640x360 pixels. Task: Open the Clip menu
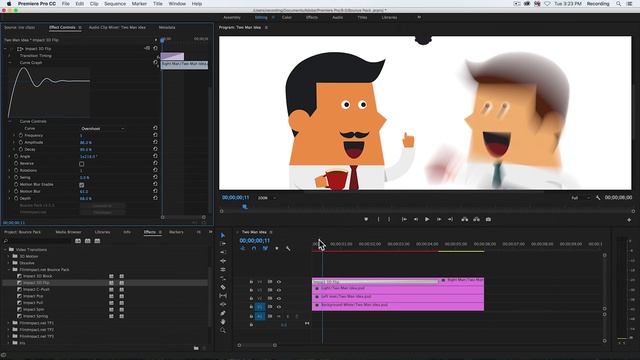tap(94, 4)
